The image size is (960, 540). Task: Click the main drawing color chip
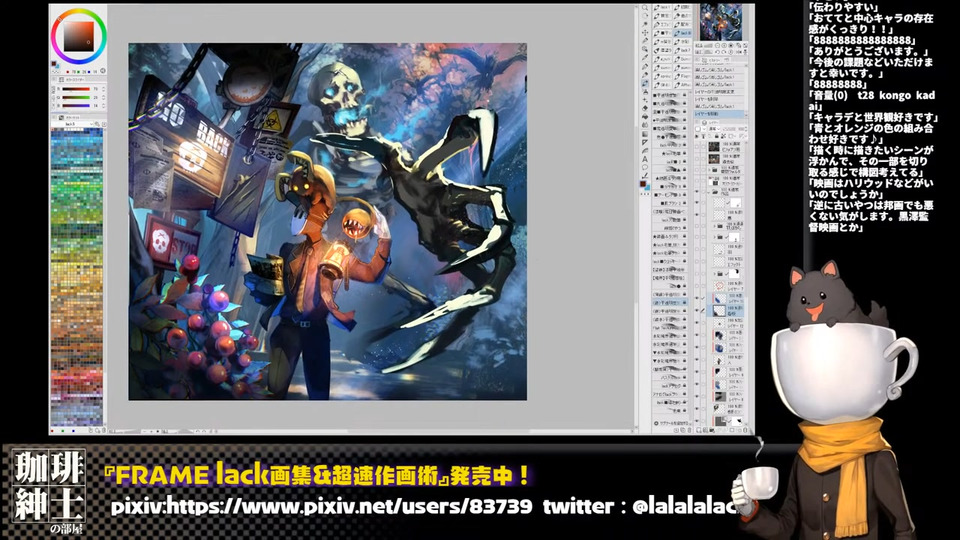53,64
